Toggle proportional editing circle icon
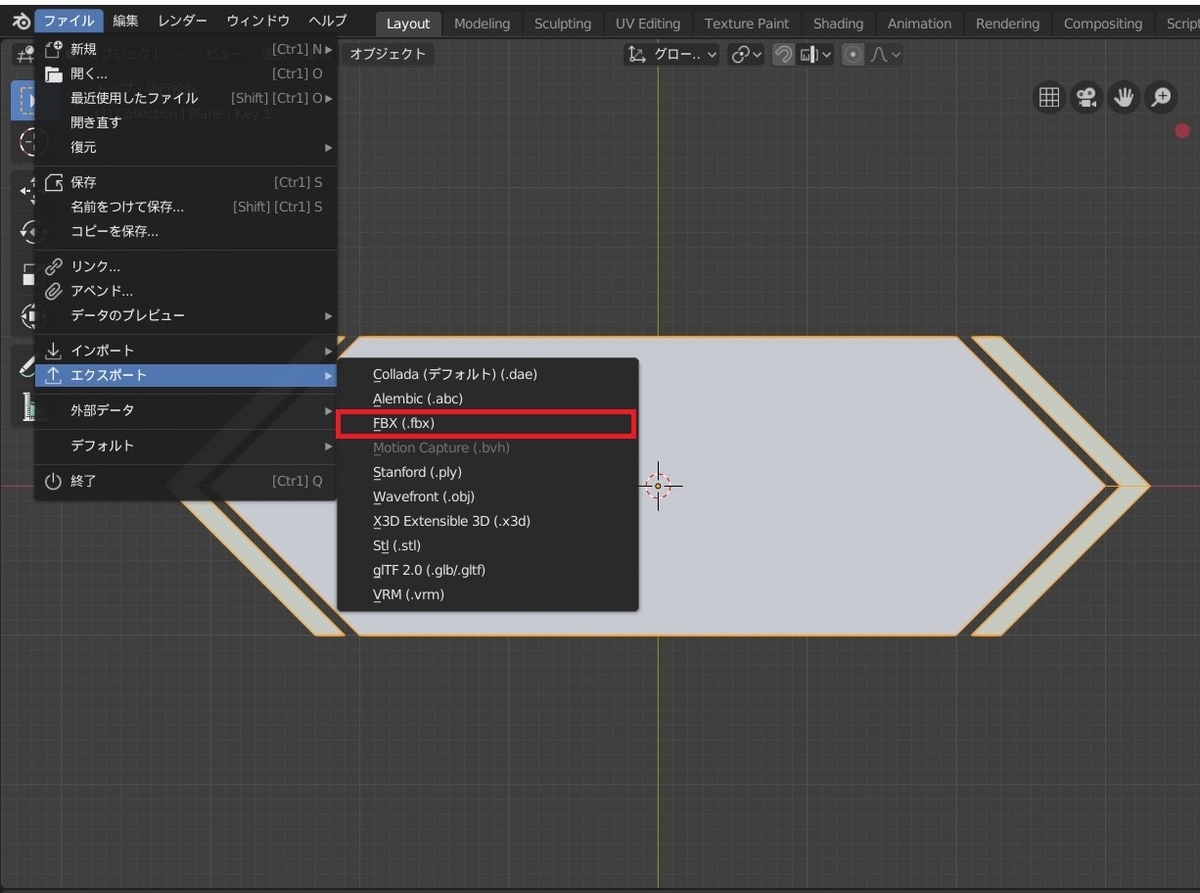 click(853, 55)
